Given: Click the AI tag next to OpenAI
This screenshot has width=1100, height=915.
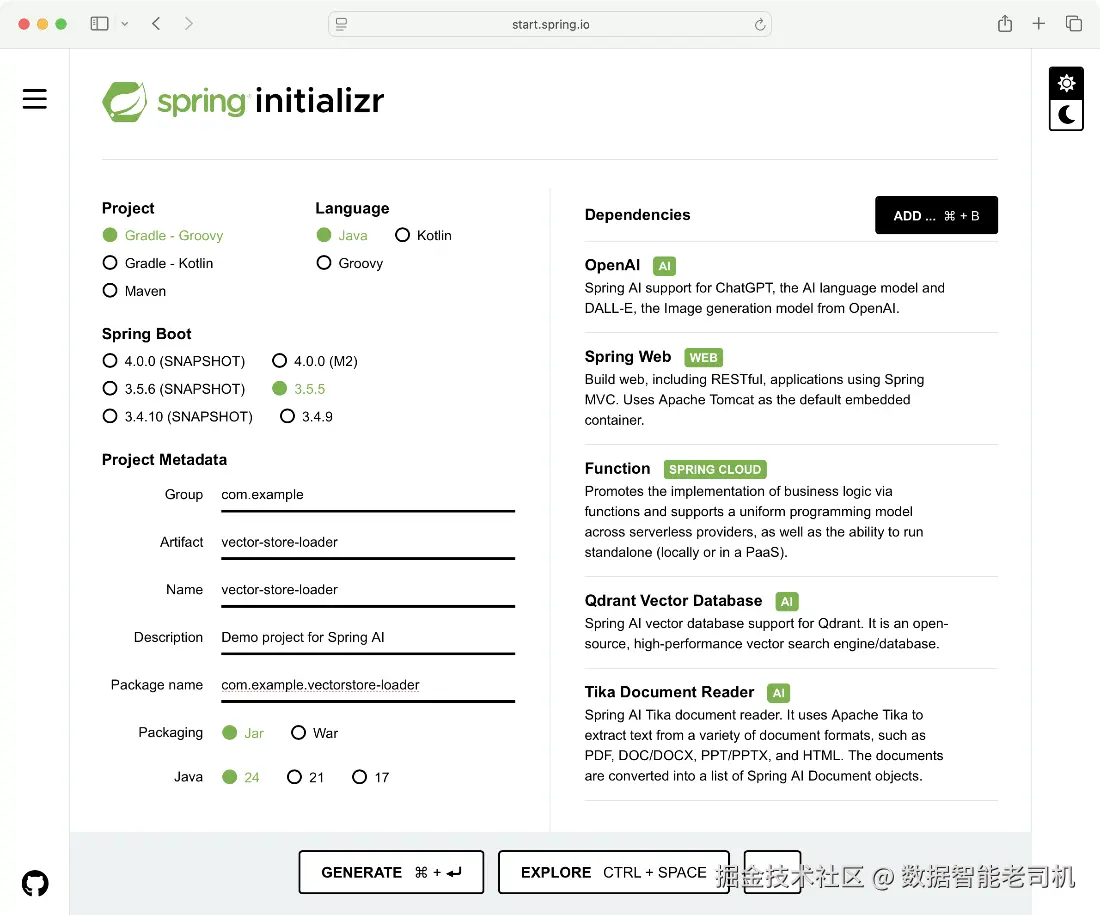Looking at the screenshot, I should point(664,266).
